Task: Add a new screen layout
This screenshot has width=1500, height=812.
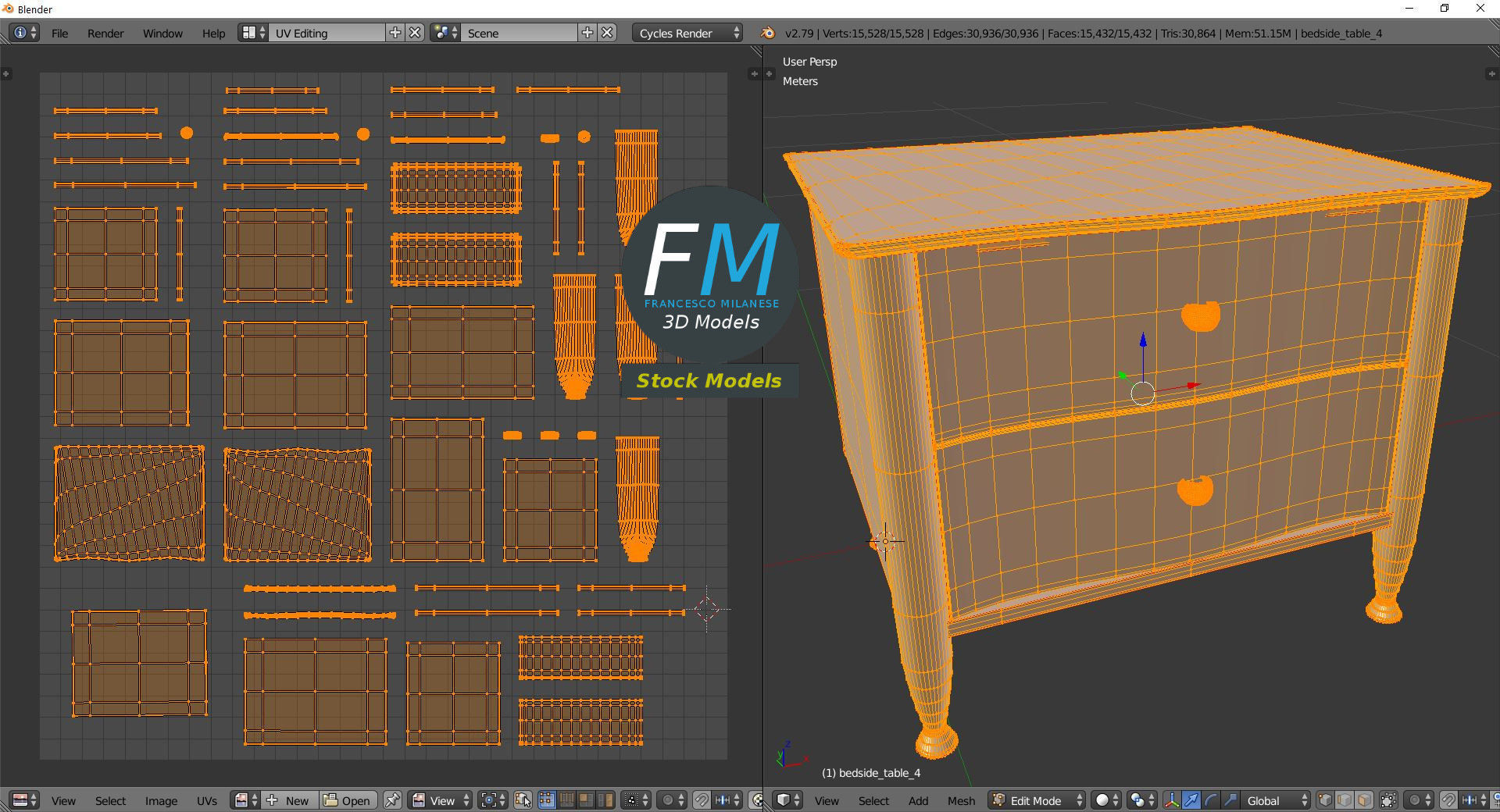Action: click(x=395, y=33)
